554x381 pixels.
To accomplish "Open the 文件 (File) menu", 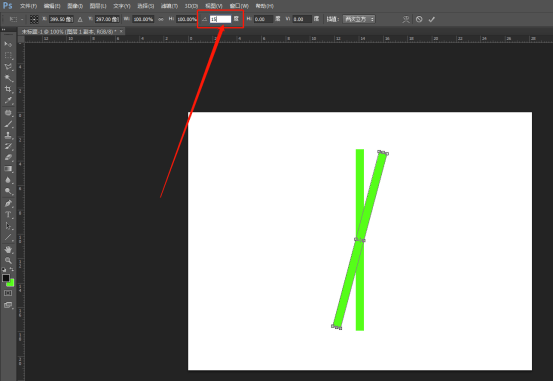I will tap(28, 6).
